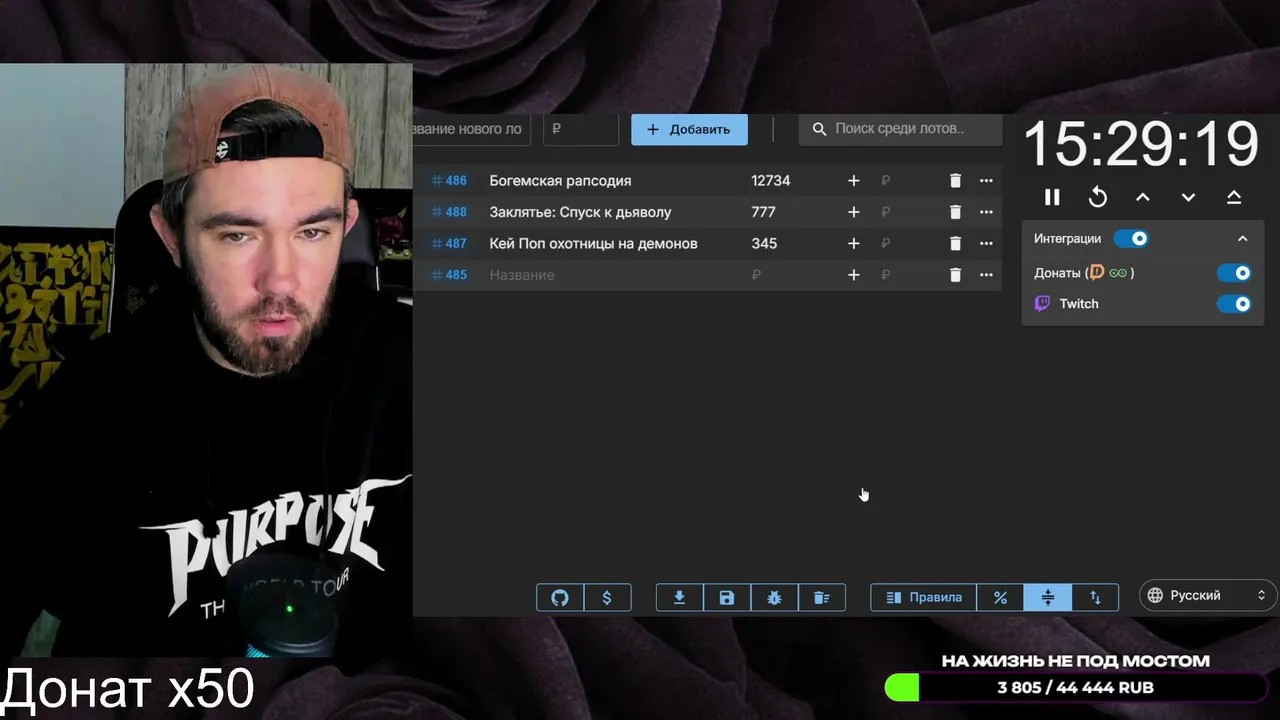Click extra ruble field on Богемская рапсодия row
Viewport: 1280px width, 720px height.
pyautogui.click(x=905, y=181)
